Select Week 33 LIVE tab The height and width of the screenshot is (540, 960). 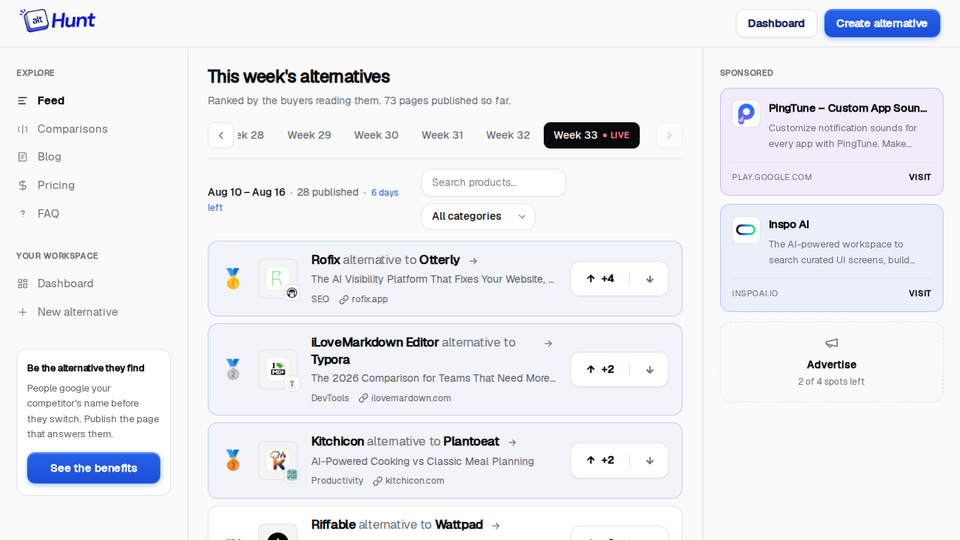(x=591, y=135)
